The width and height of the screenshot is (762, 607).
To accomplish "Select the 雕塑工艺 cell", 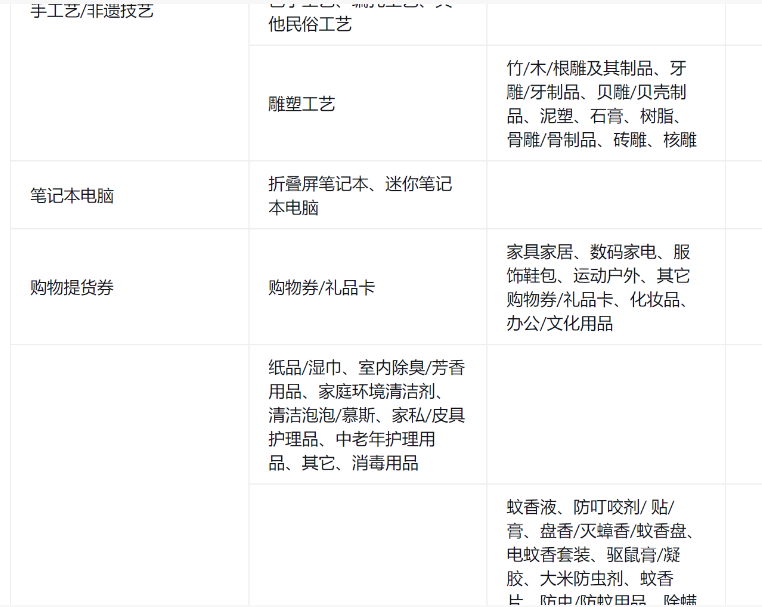I will (x=301, y=104).
